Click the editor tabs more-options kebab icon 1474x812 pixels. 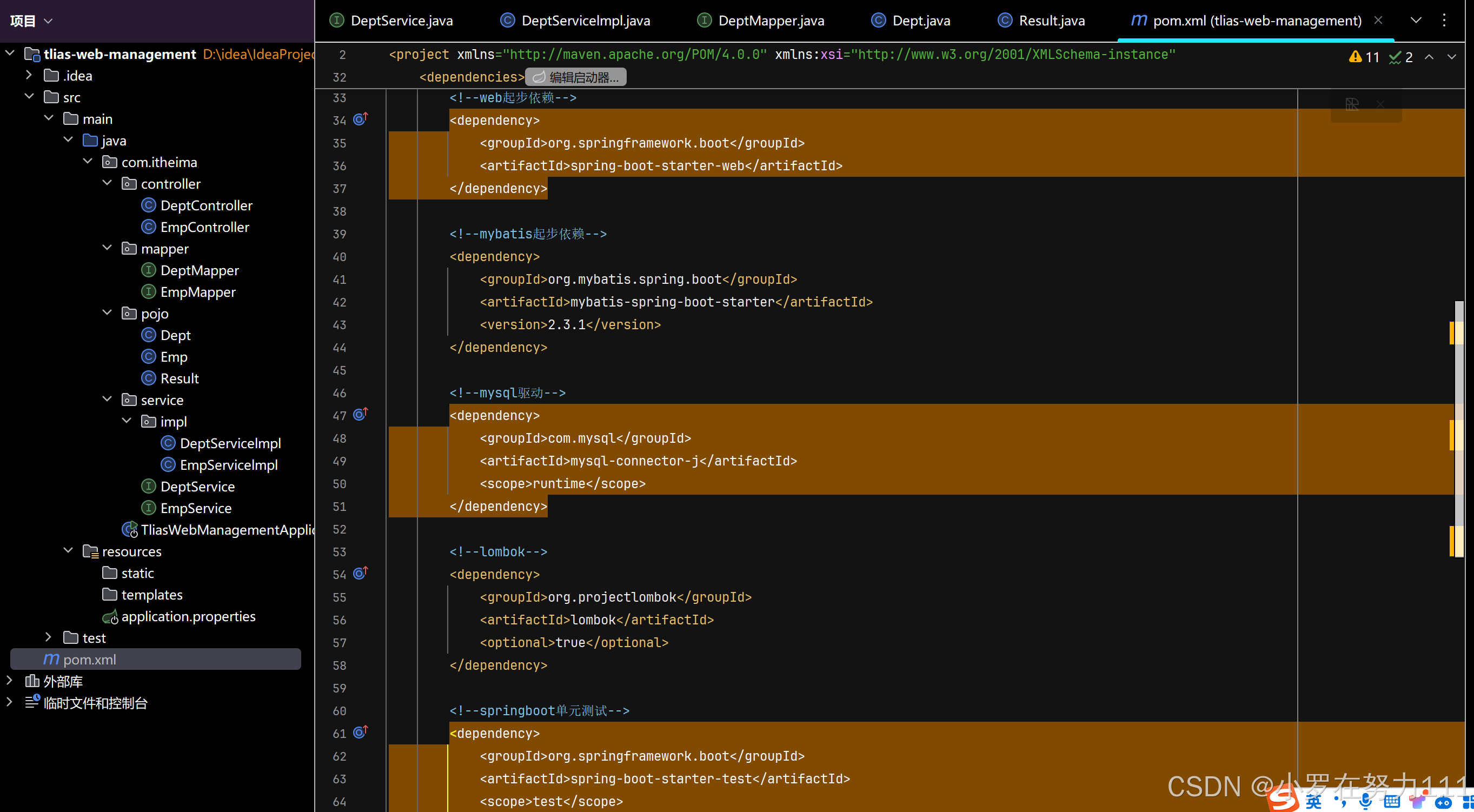click(x=1444, y=21)
